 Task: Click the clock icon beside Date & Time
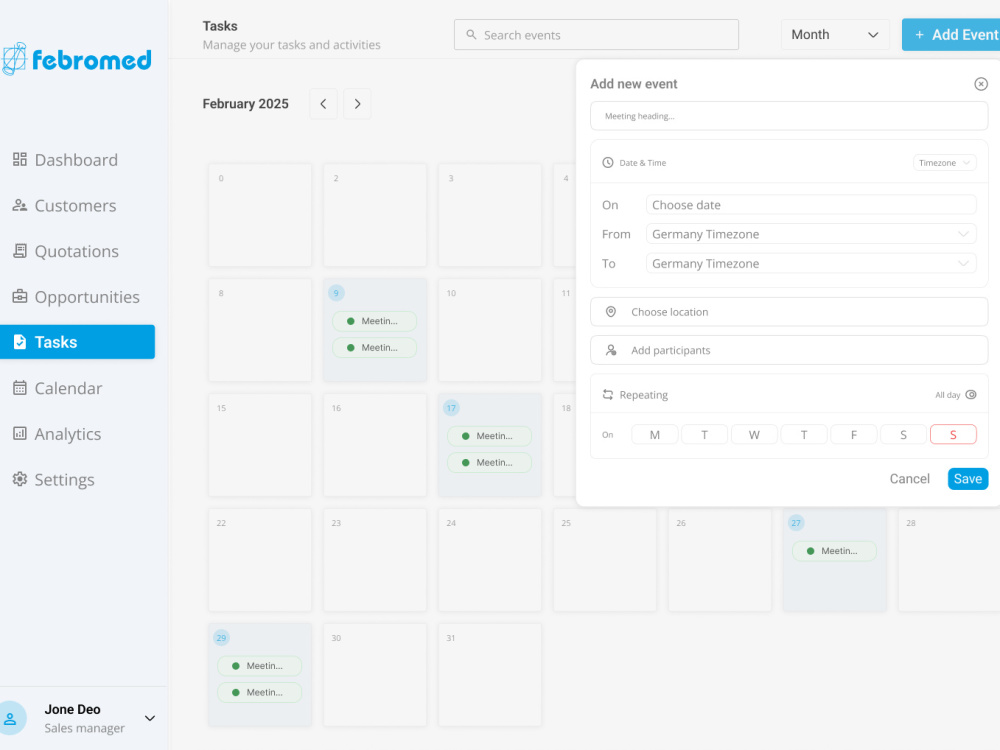tap(608, 163)
